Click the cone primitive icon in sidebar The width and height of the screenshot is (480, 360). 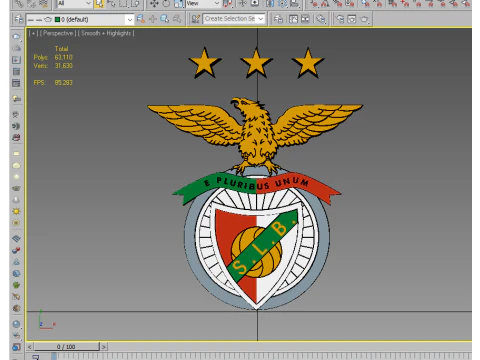click(16, 200)
